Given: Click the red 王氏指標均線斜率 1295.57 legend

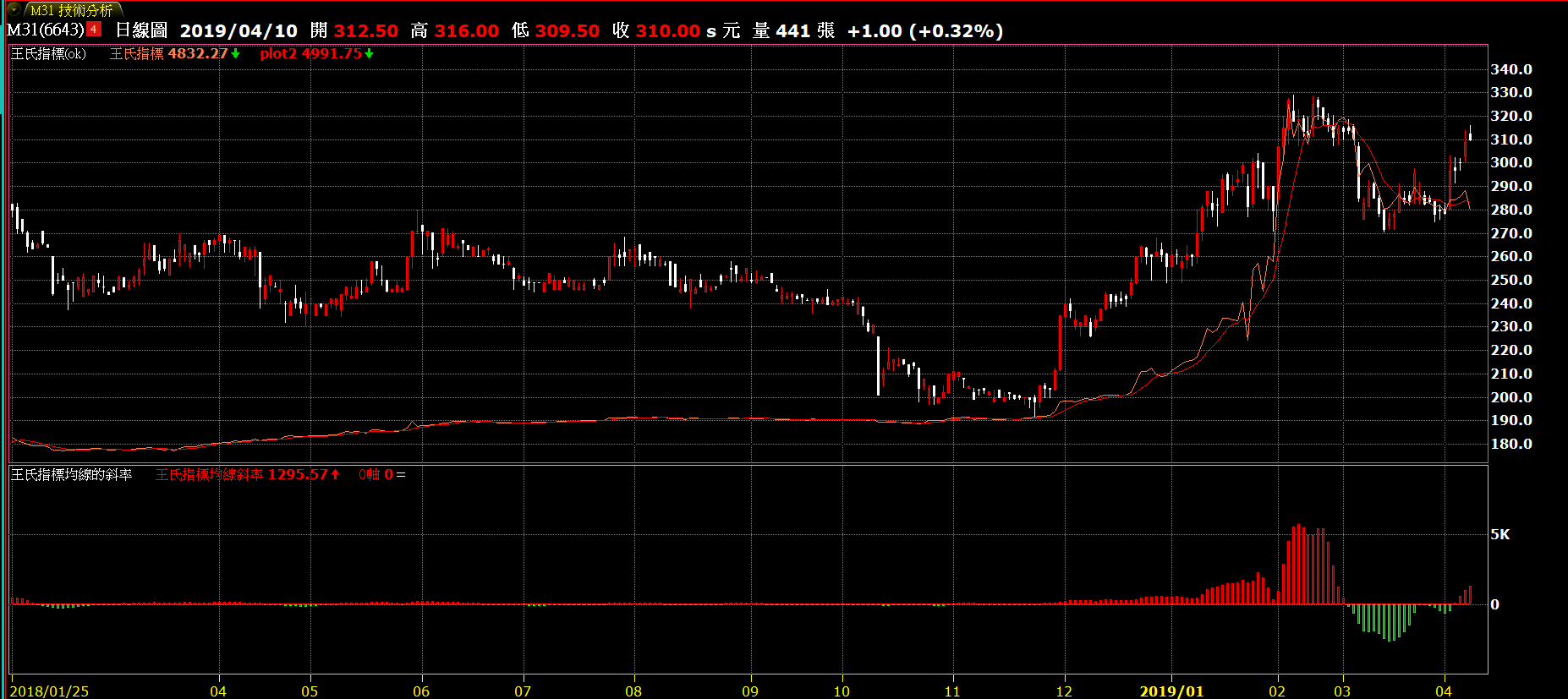Looking at the screenshot, I should (x=241, y=475).
